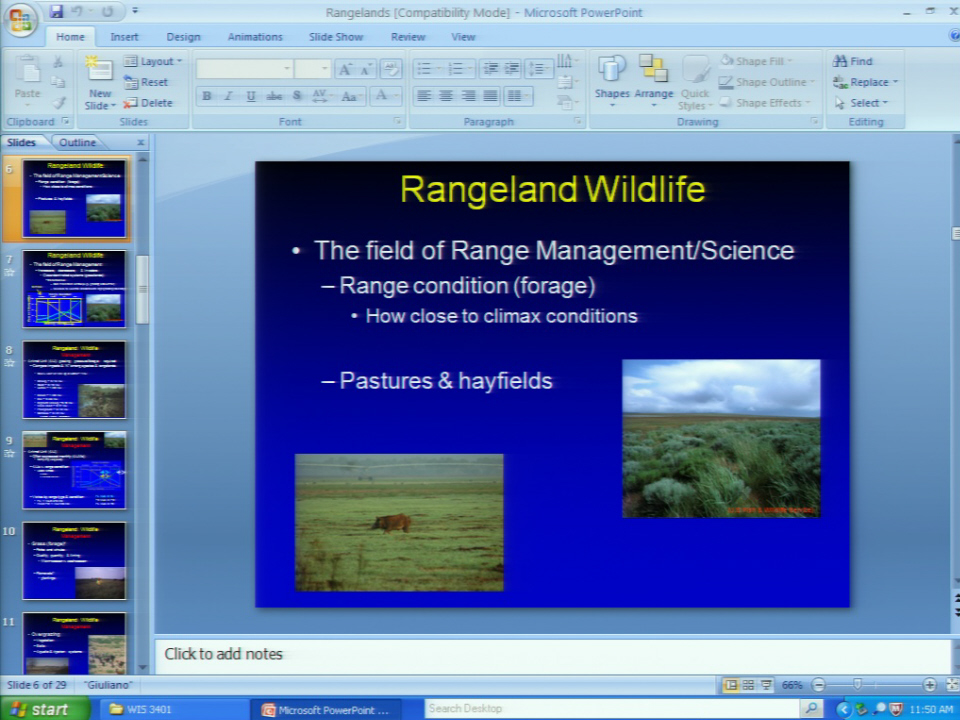This screenshot has width=960, height=720.
Task: Switch to the Design ribbon tab
Action: pos(183,37)
